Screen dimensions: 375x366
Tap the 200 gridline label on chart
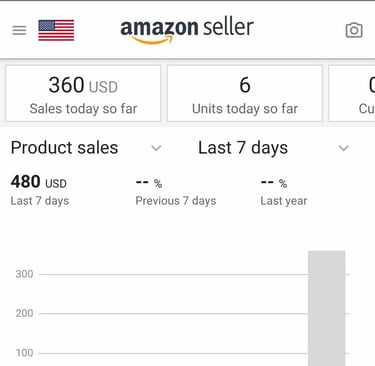tap(24, 313)
